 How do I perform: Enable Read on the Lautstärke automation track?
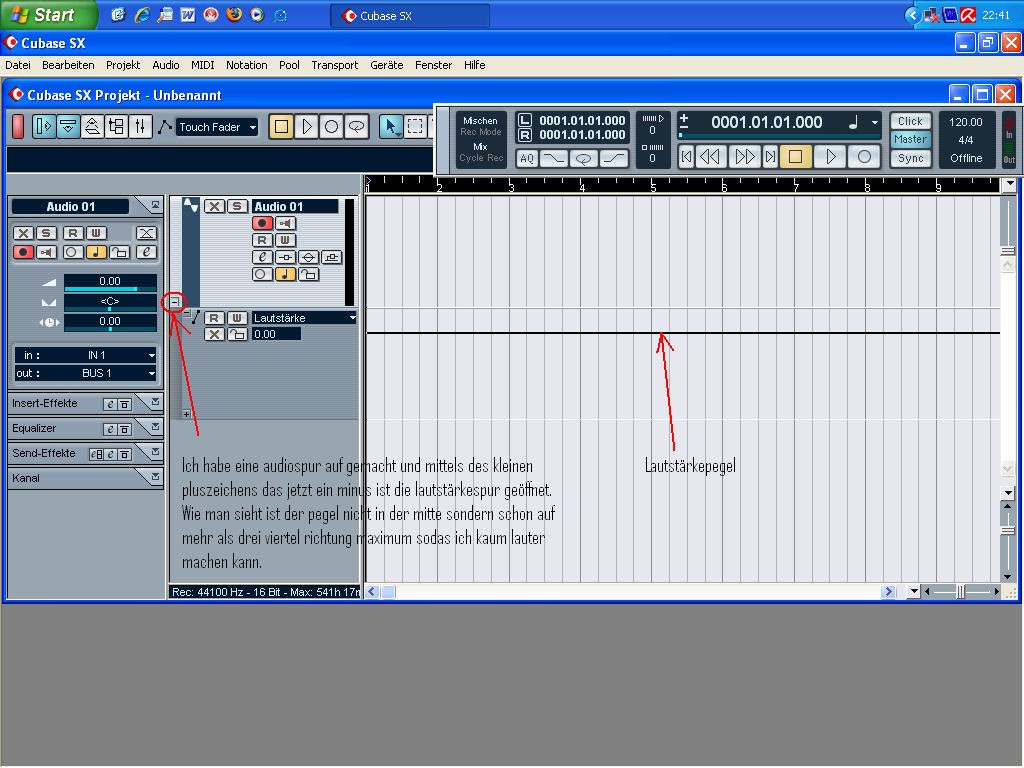coord(214,318)
